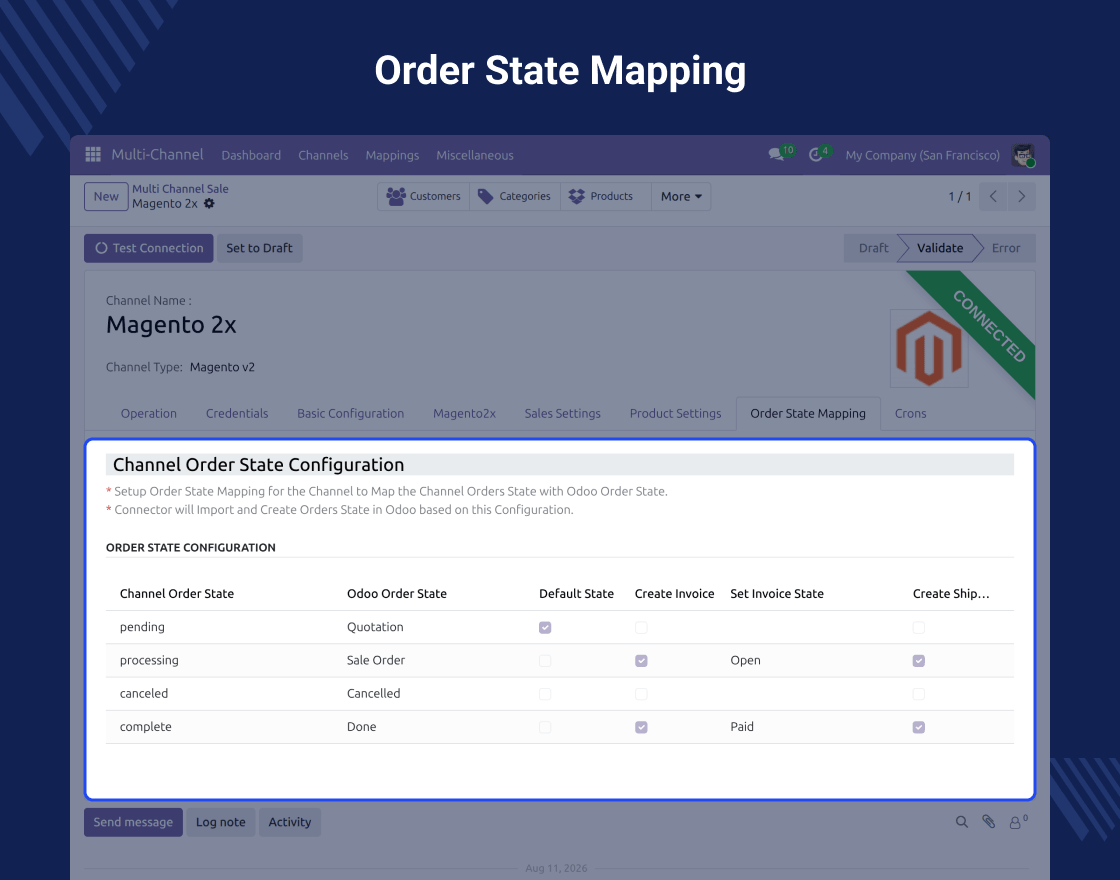Open the Channels menu
The image size is (1120, 880).
323,155
